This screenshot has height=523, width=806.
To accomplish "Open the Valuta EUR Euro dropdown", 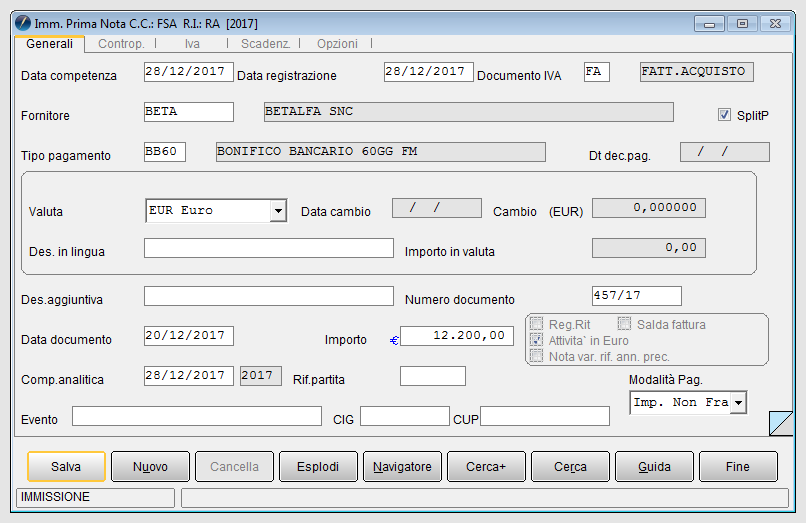I will [x=278, y=211].
